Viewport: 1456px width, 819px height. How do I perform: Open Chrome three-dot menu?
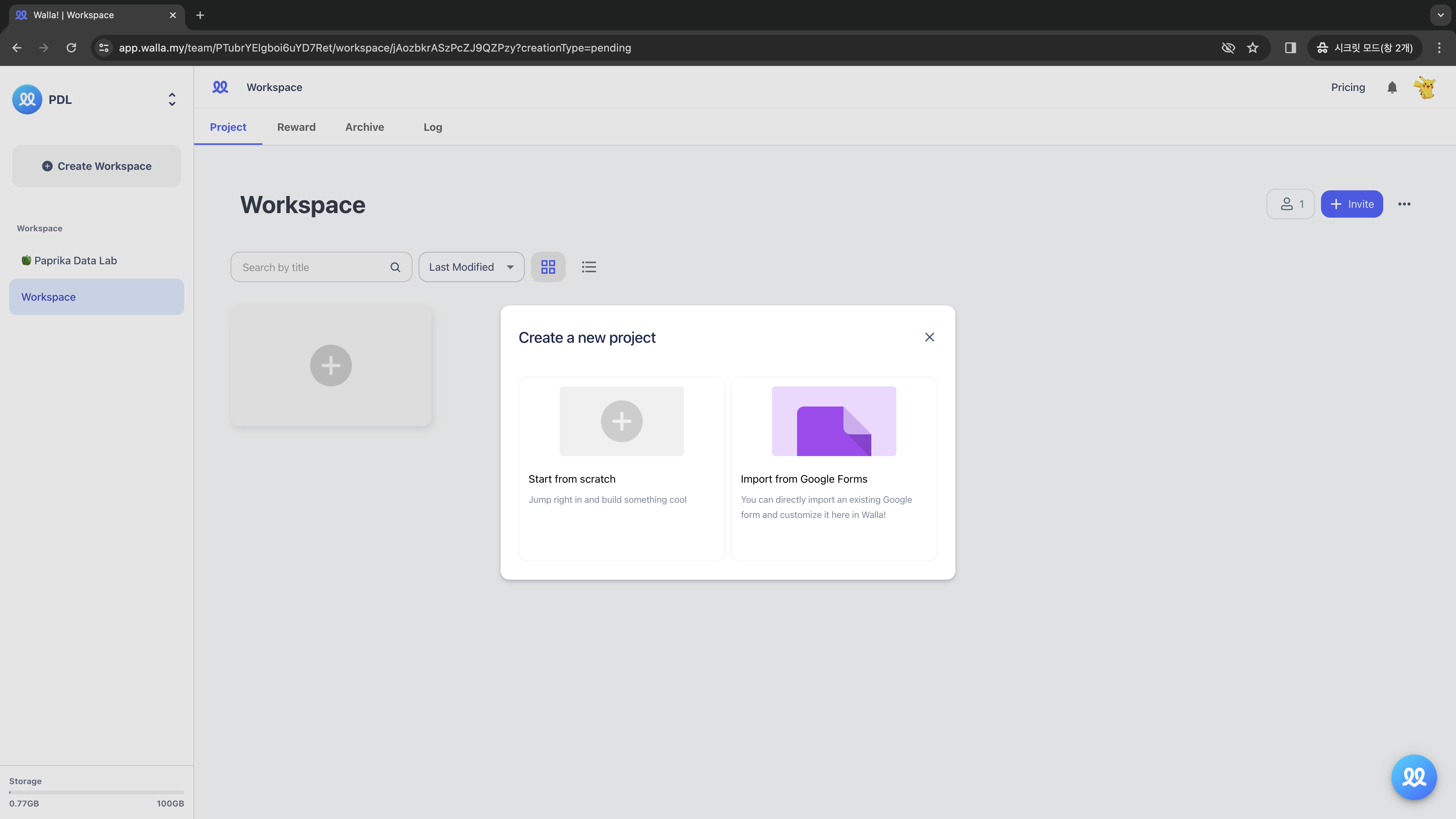pos(1439,48)
